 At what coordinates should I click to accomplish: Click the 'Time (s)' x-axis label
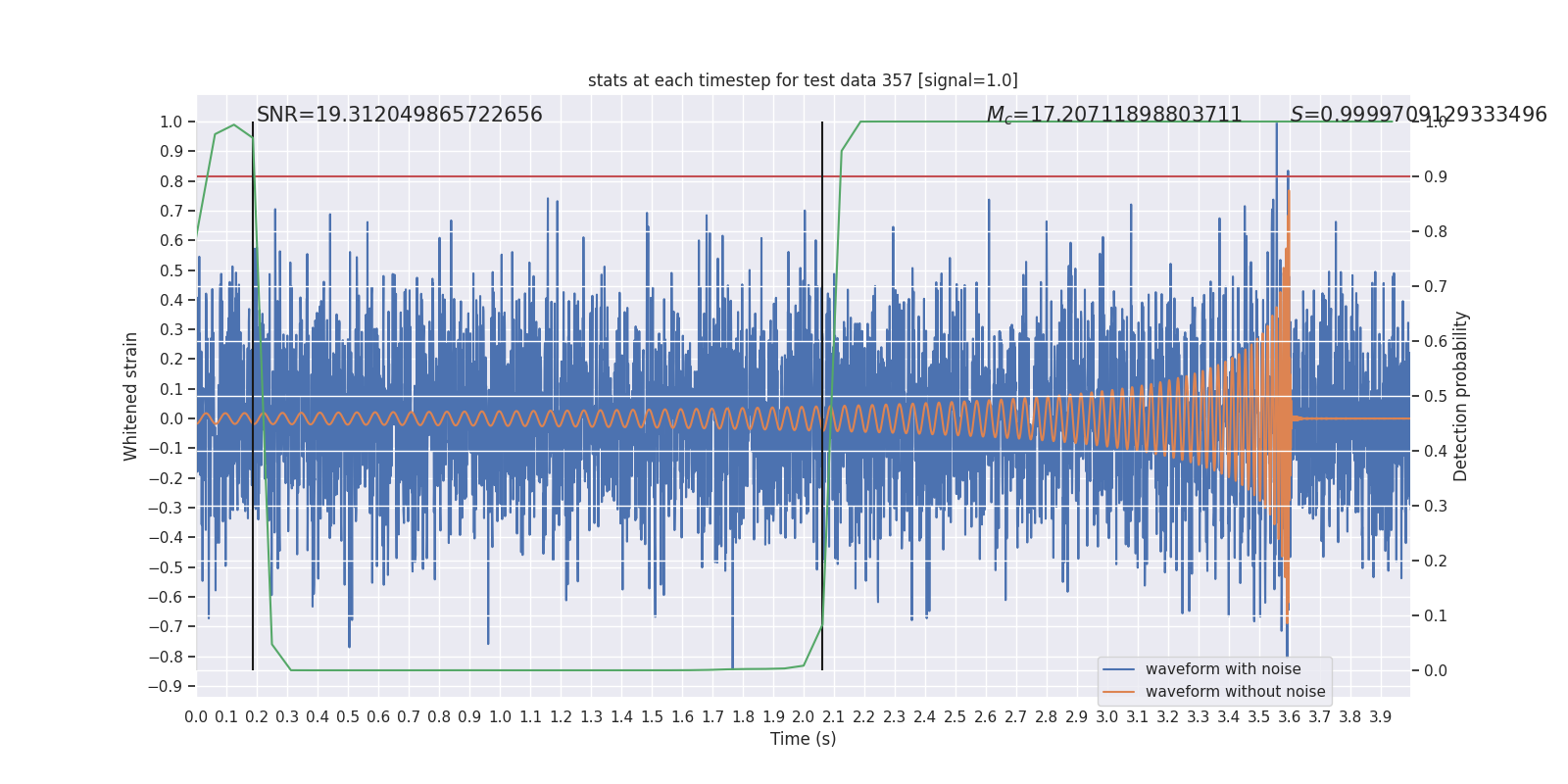[x=803, y=739]
